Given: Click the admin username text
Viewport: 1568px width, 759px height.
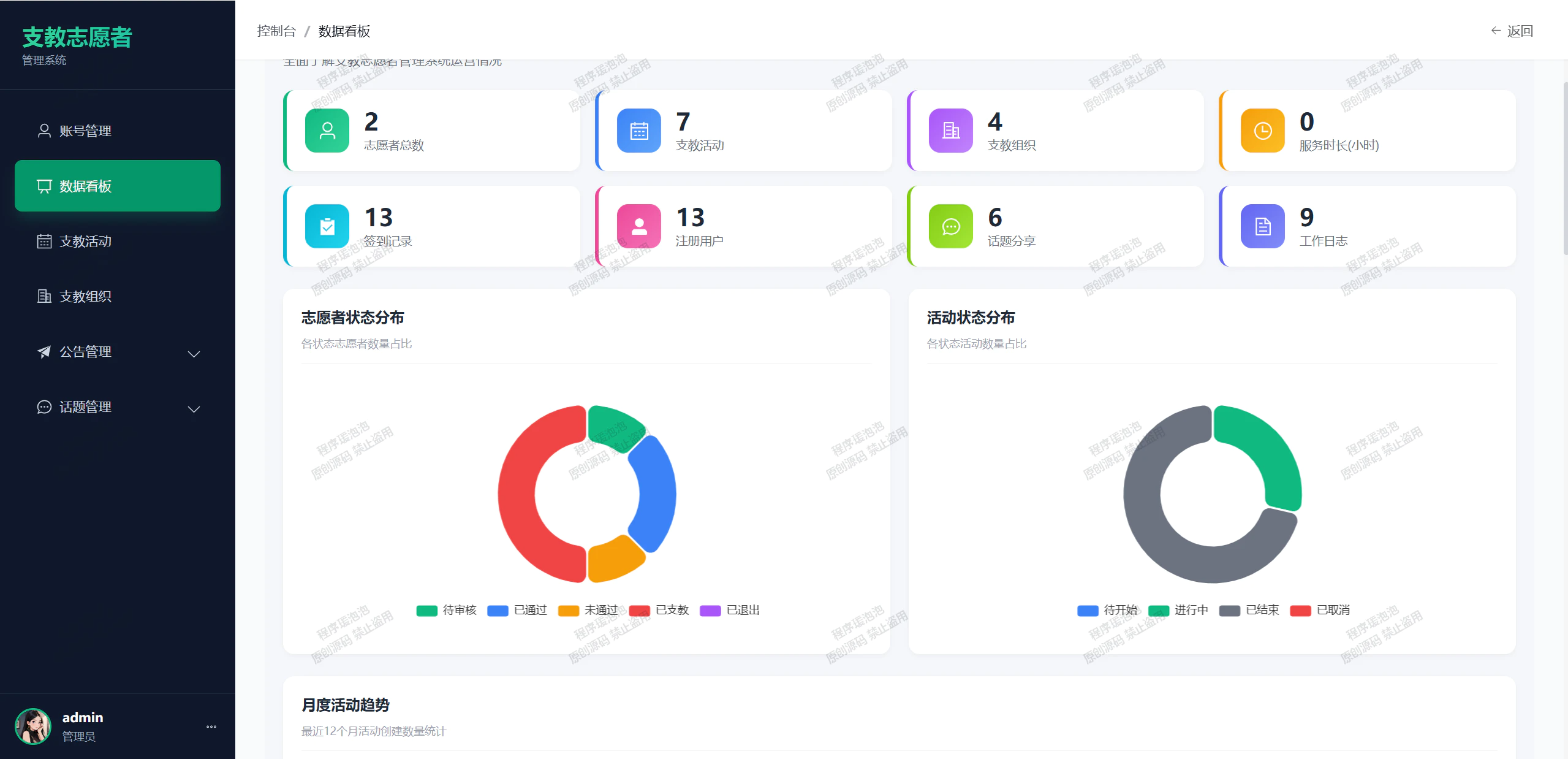Looking at the screenshot, I should click(83, 717).
